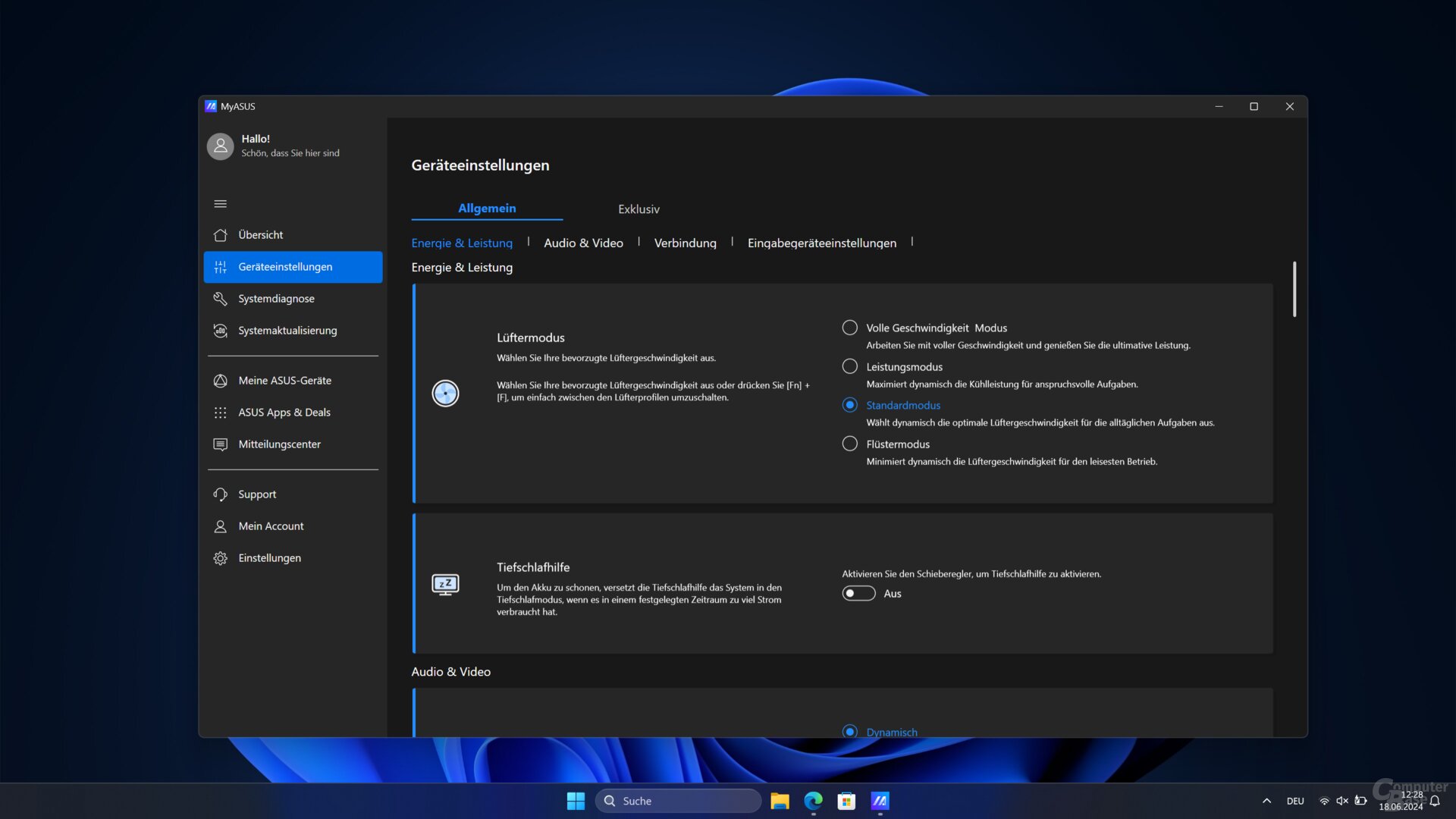
Task: Click the Systemaktualisierung update icon
Action: [220, 331]
